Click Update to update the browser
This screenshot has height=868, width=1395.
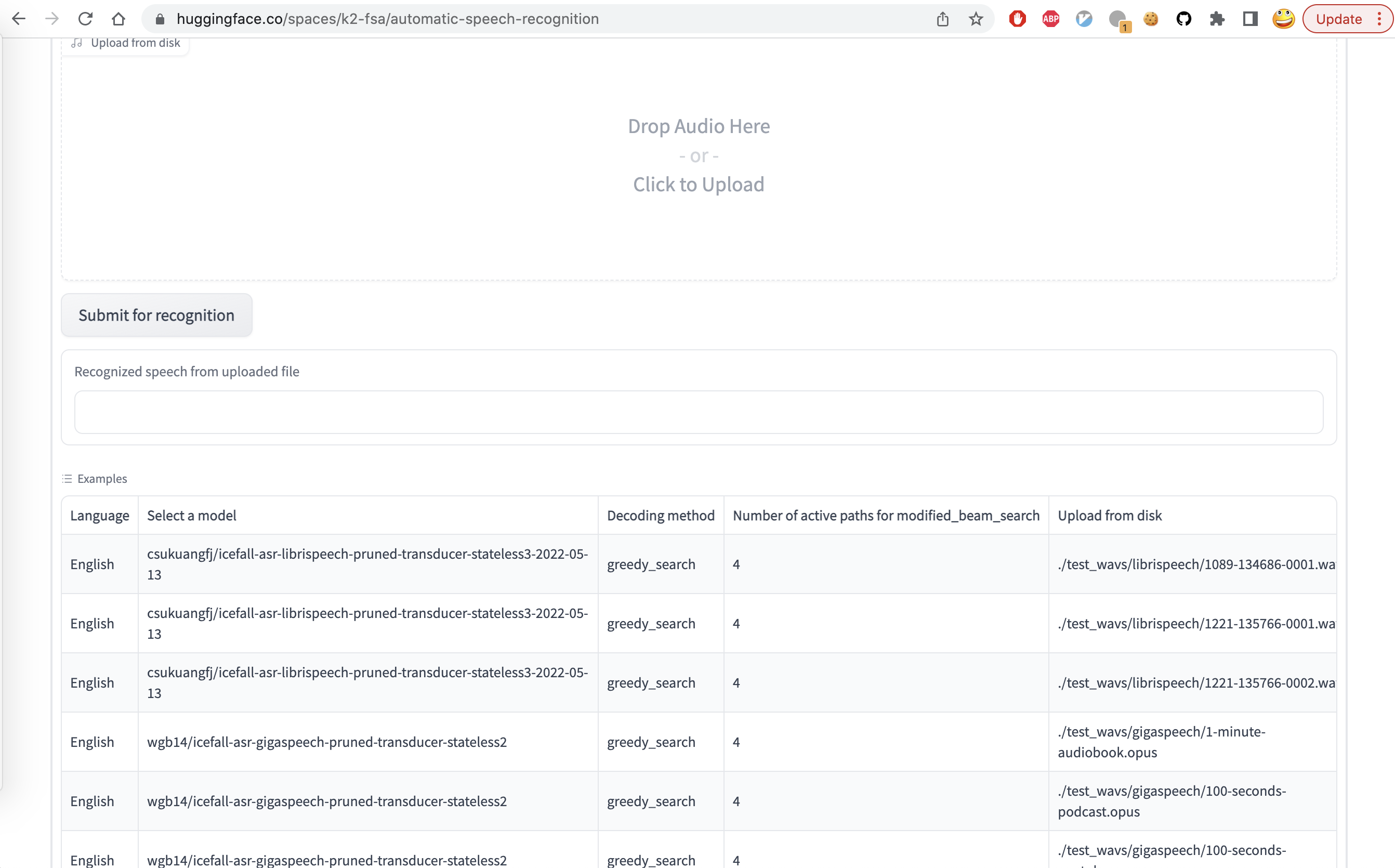click(1341, 18)
